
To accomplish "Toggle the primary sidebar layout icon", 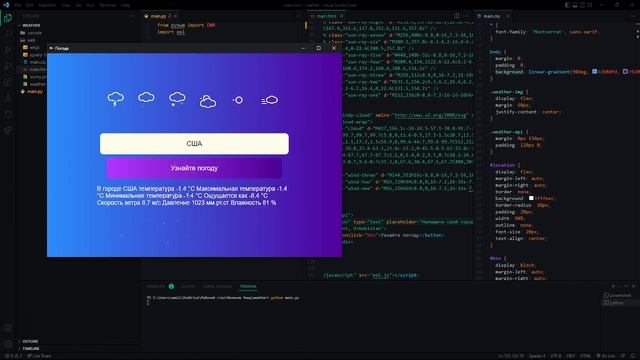I will [x=568, y=5].
